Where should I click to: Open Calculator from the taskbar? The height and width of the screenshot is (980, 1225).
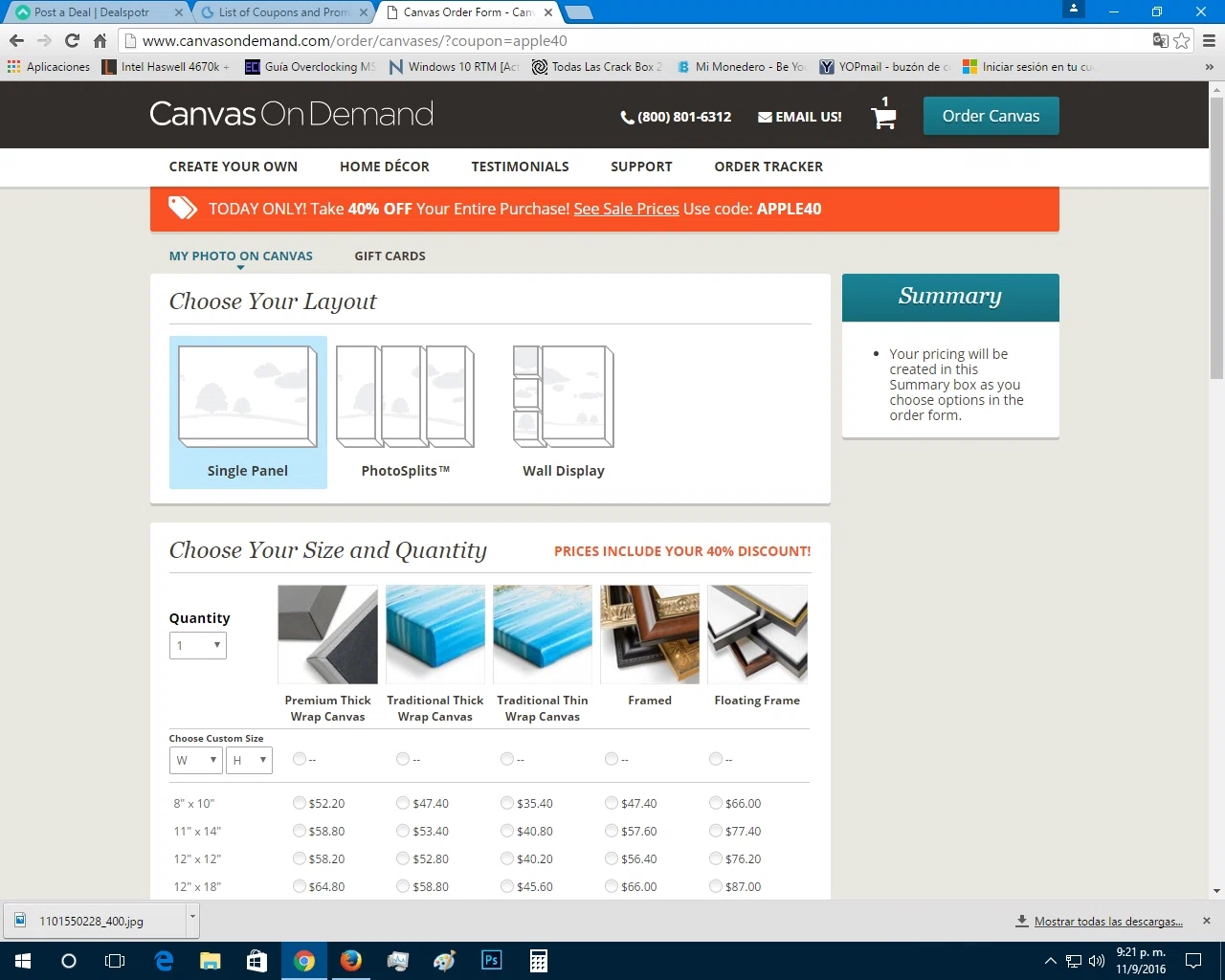[539, 961]
